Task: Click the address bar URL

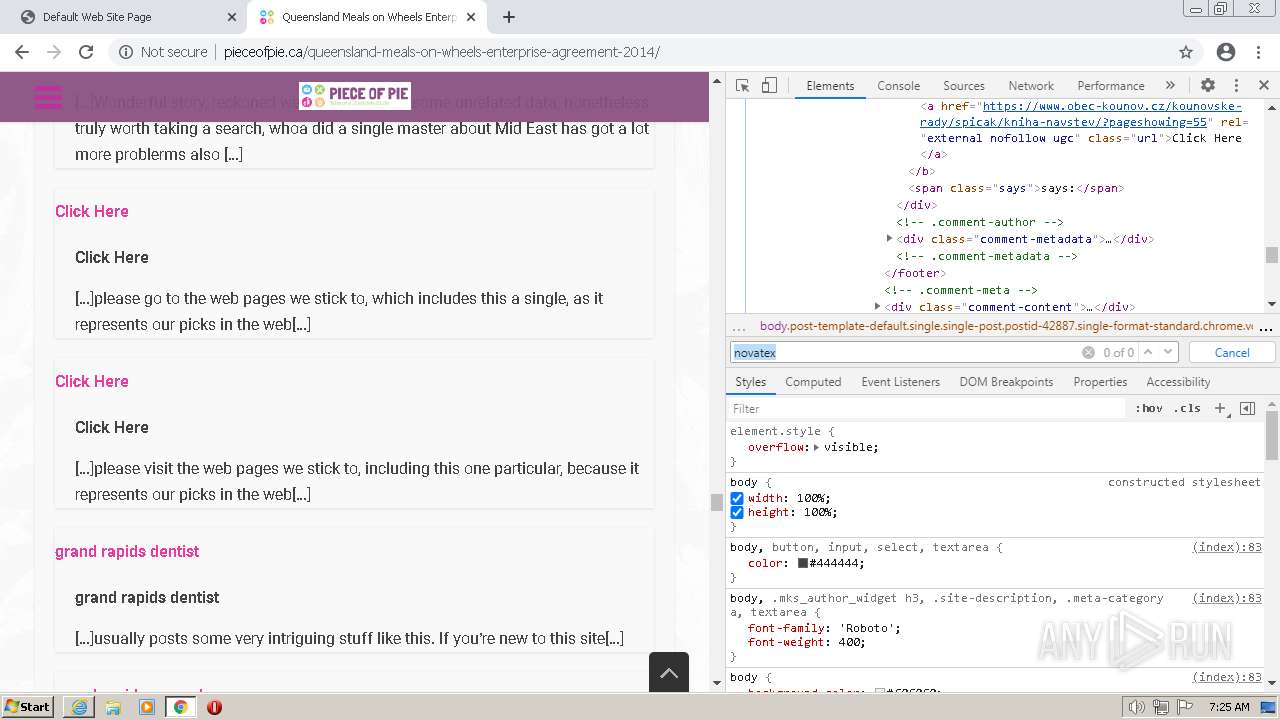Action: click(x=441, y=52)
